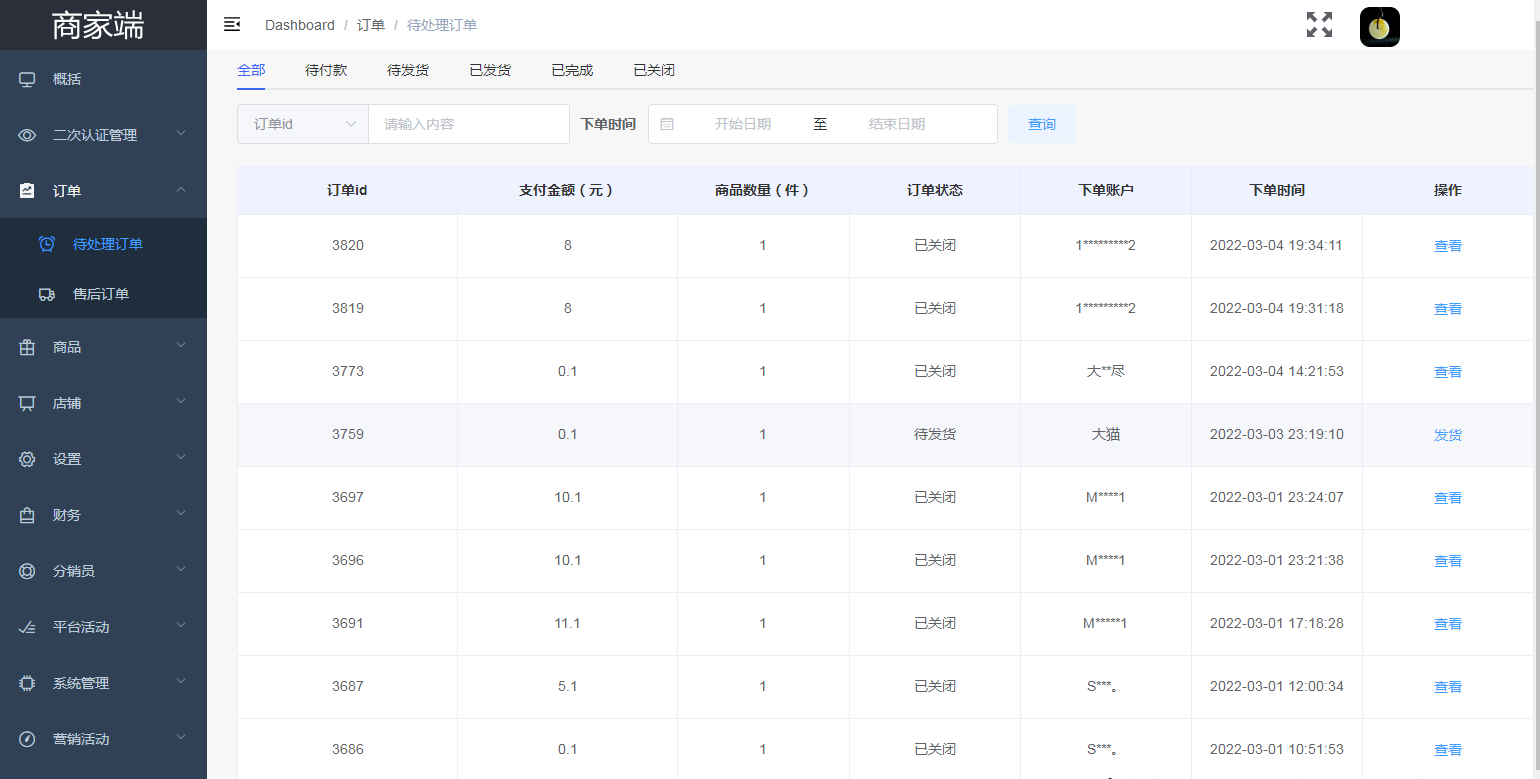Viewport: 1540px width, 779px height.
Task: Select 售后订单 truck icon item
Action: click(100, 294)
